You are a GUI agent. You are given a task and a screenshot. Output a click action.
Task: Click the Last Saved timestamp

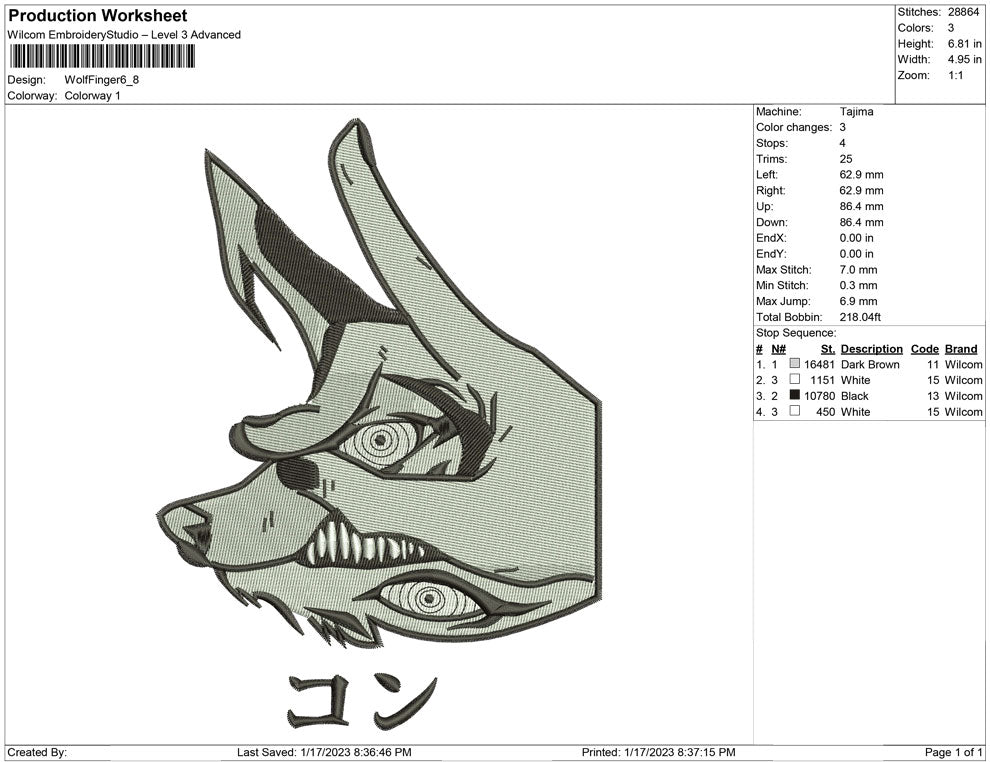tap(322, 750)
